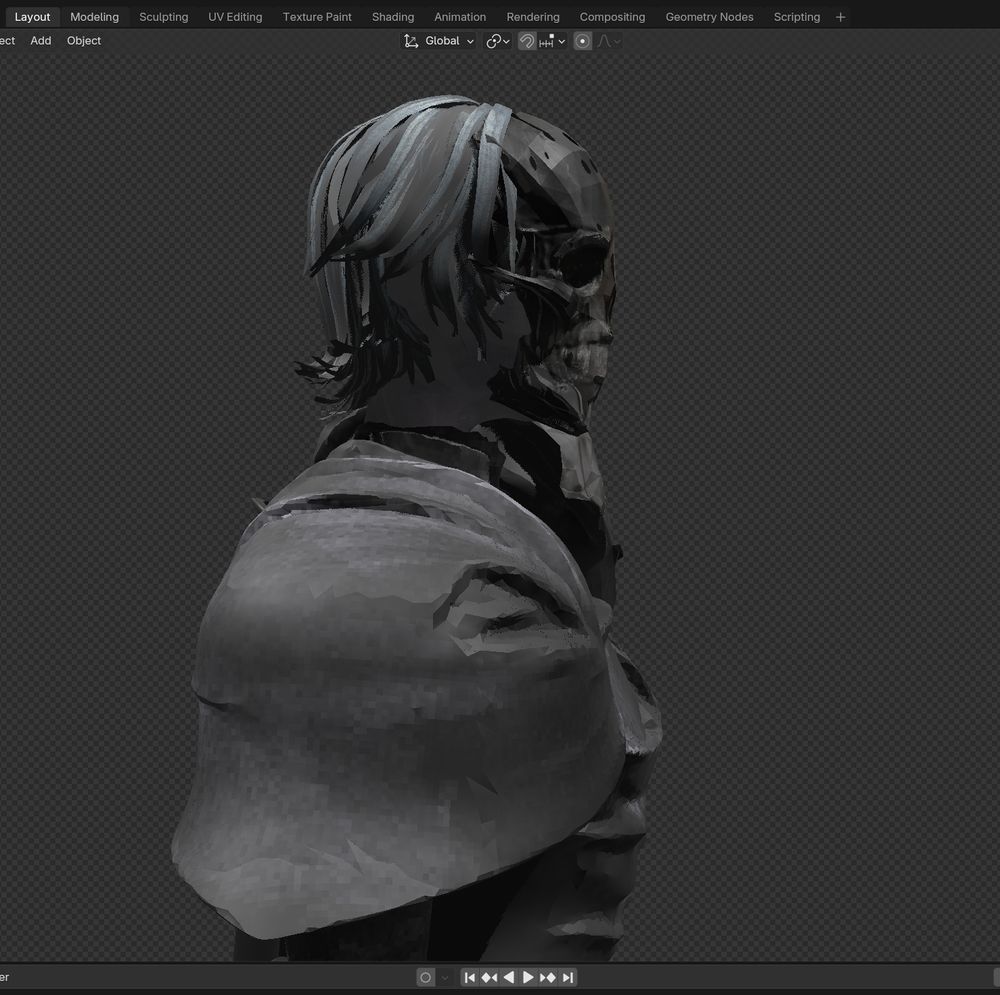
Task: Toggle the snapping magnet button
Action: 527,41
